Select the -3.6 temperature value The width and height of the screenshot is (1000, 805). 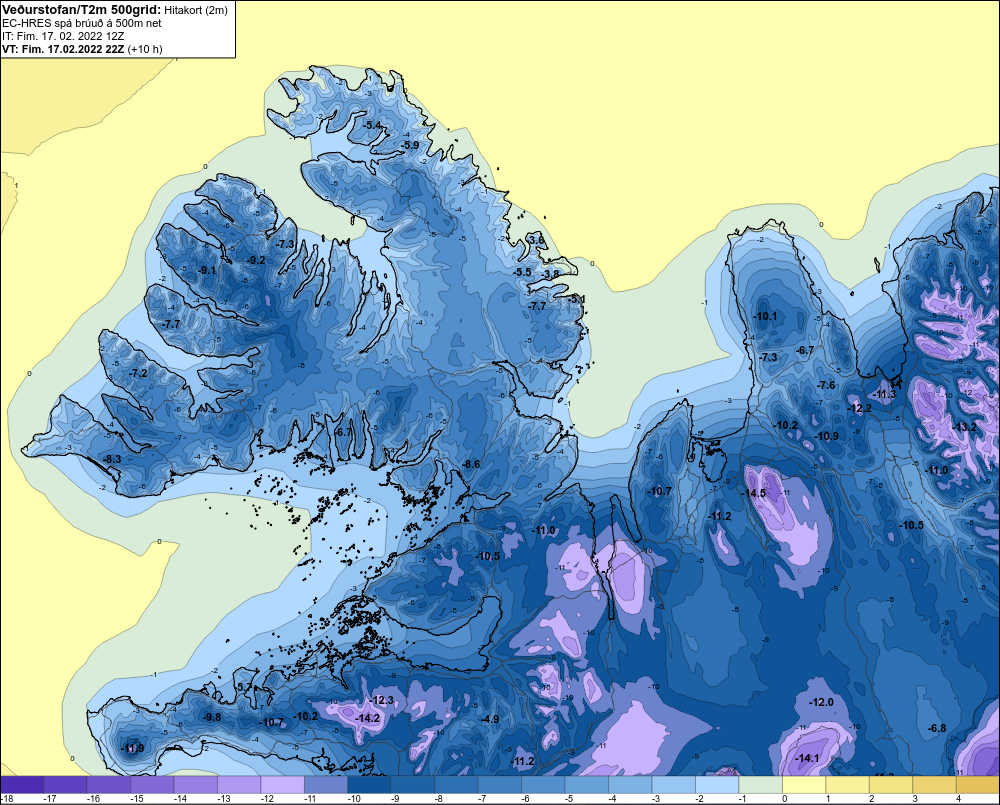[536, 240]
